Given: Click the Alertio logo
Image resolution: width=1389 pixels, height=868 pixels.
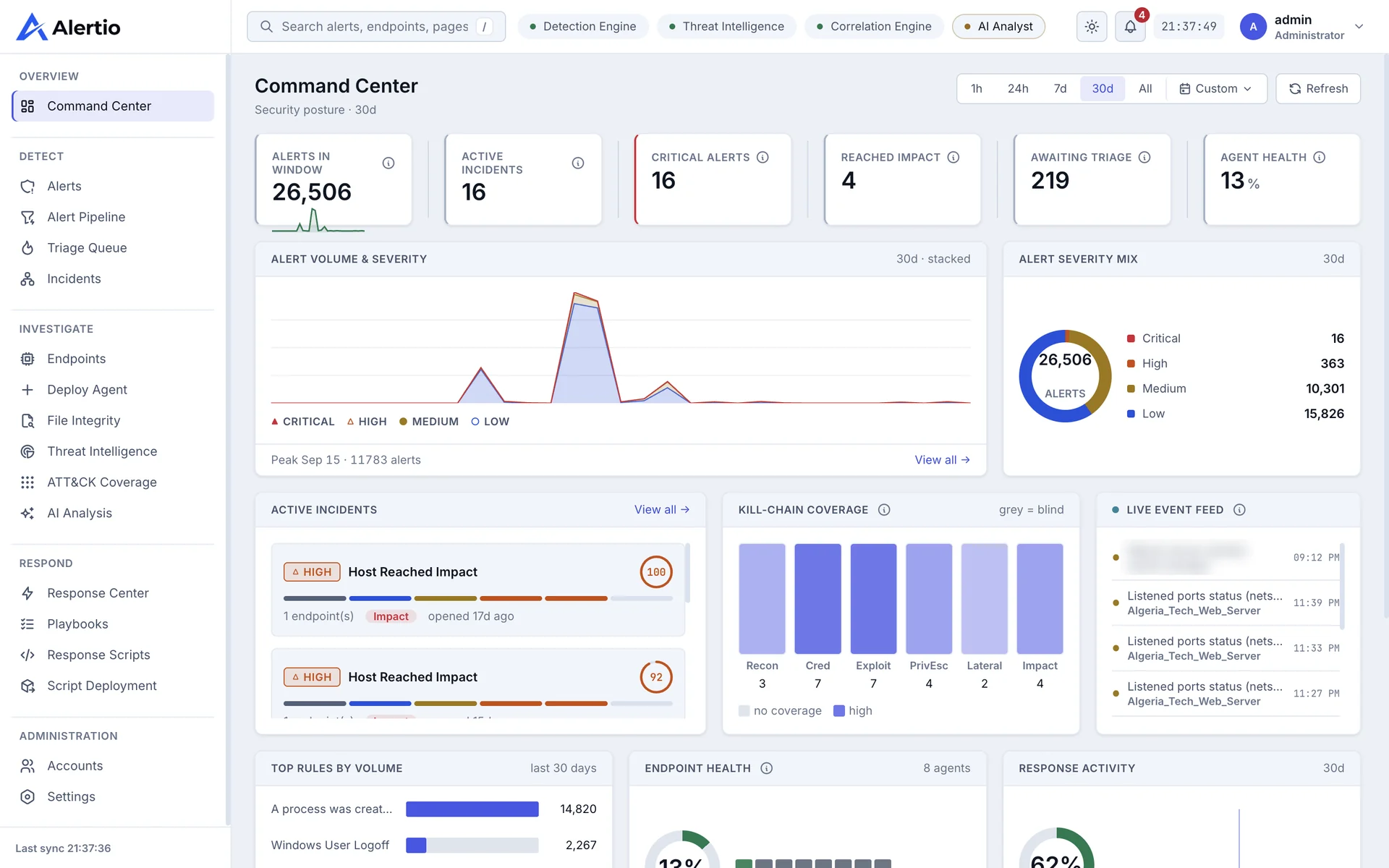Looking at the screenshot, I should (69, 27).
